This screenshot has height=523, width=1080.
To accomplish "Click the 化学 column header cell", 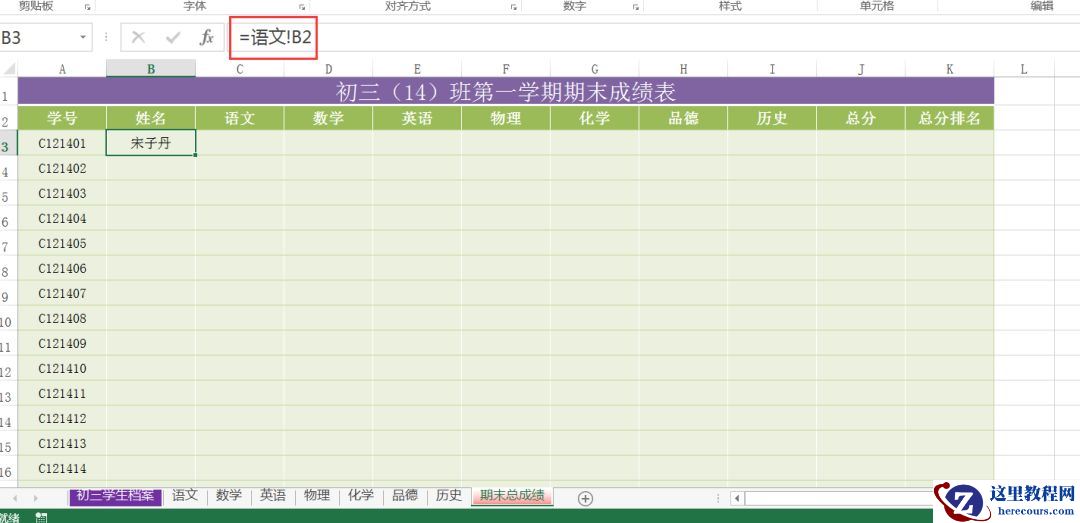I will point(594,118).
